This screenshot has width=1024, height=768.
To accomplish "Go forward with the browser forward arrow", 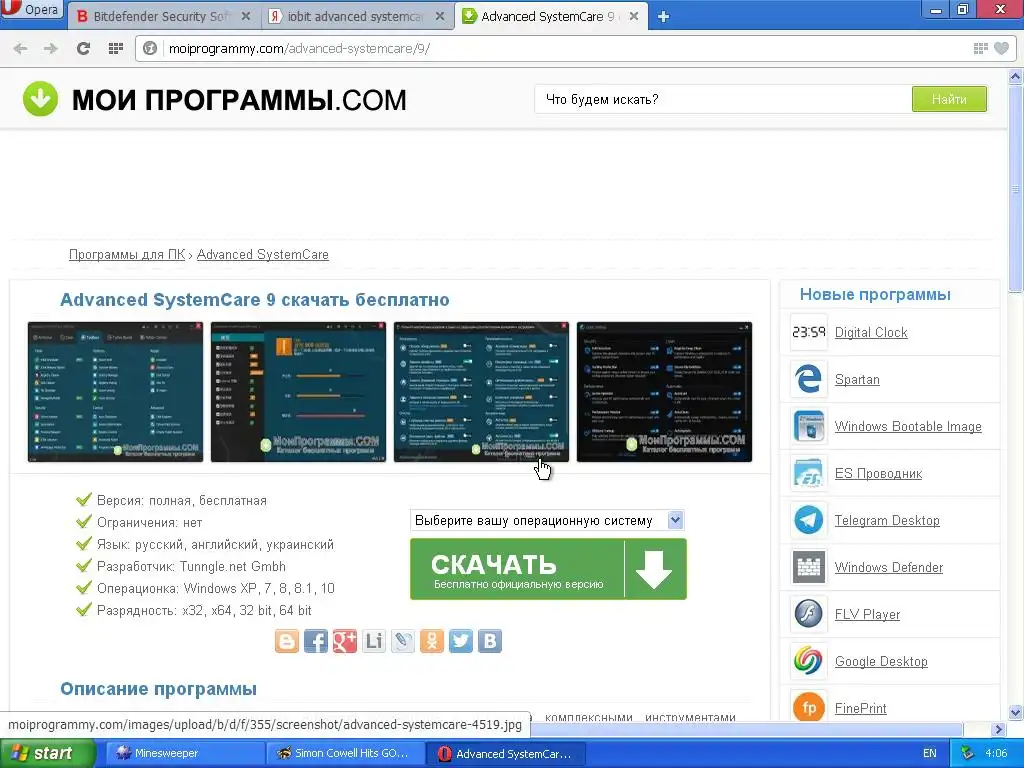I will click(x=51, y=48).
